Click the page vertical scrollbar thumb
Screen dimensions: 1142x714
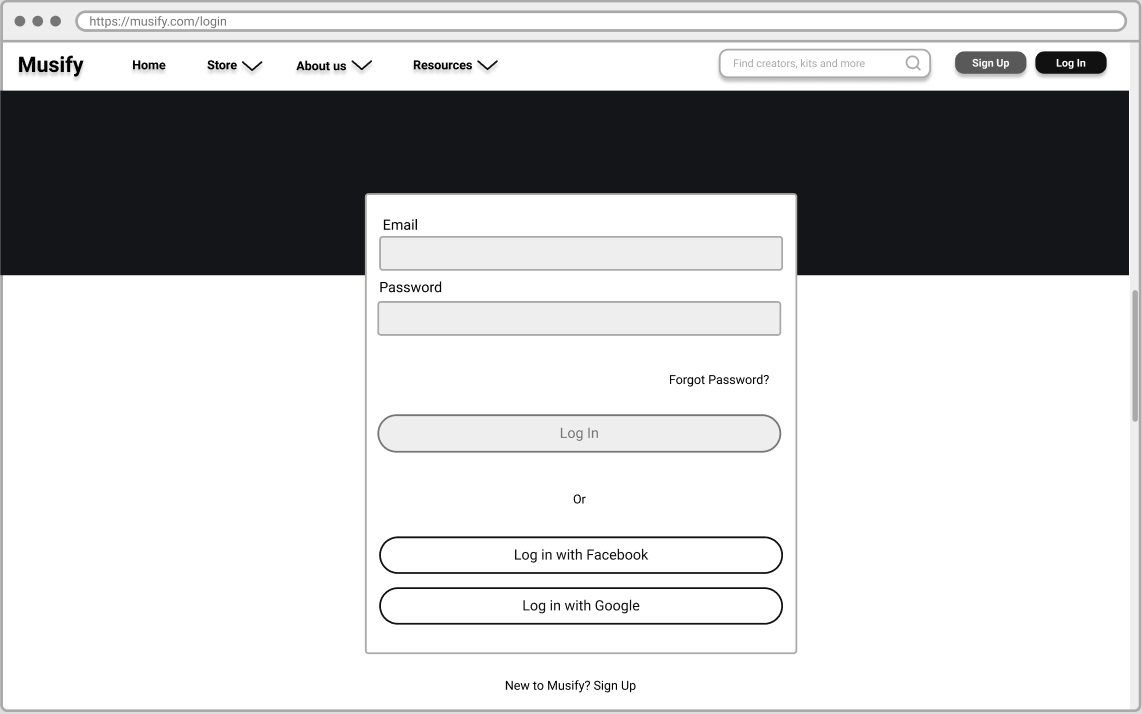point(1135,356)
